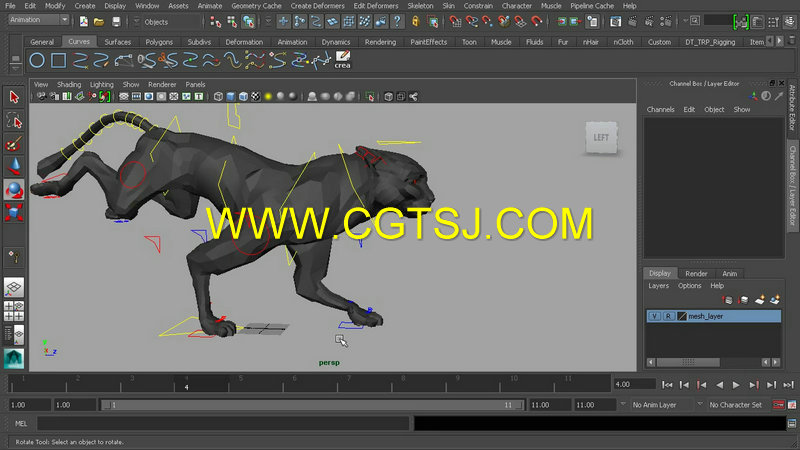The width and height of the screenshot is (800, 450).
Task: Click the save scene icon
Action: 116,21
